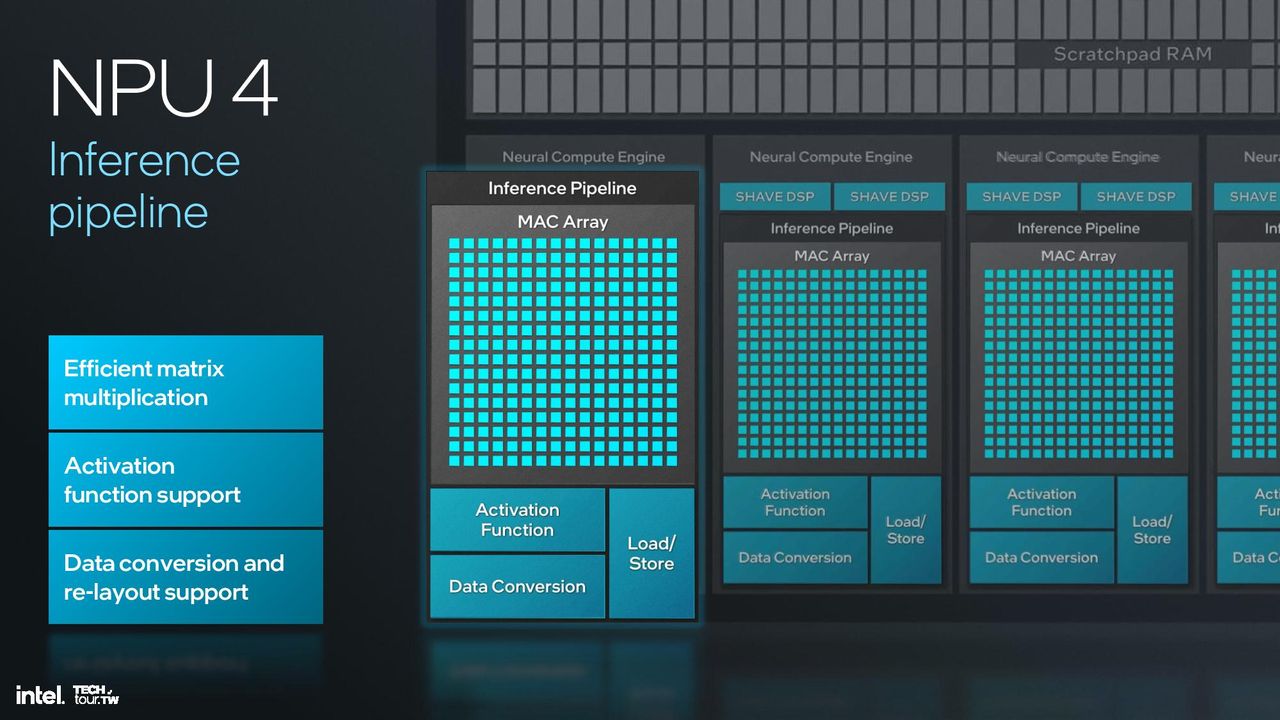This screenshot has height=720, width=1280.
Task: Click the highlighted MAC Array grid
Action: coord(563,350)
